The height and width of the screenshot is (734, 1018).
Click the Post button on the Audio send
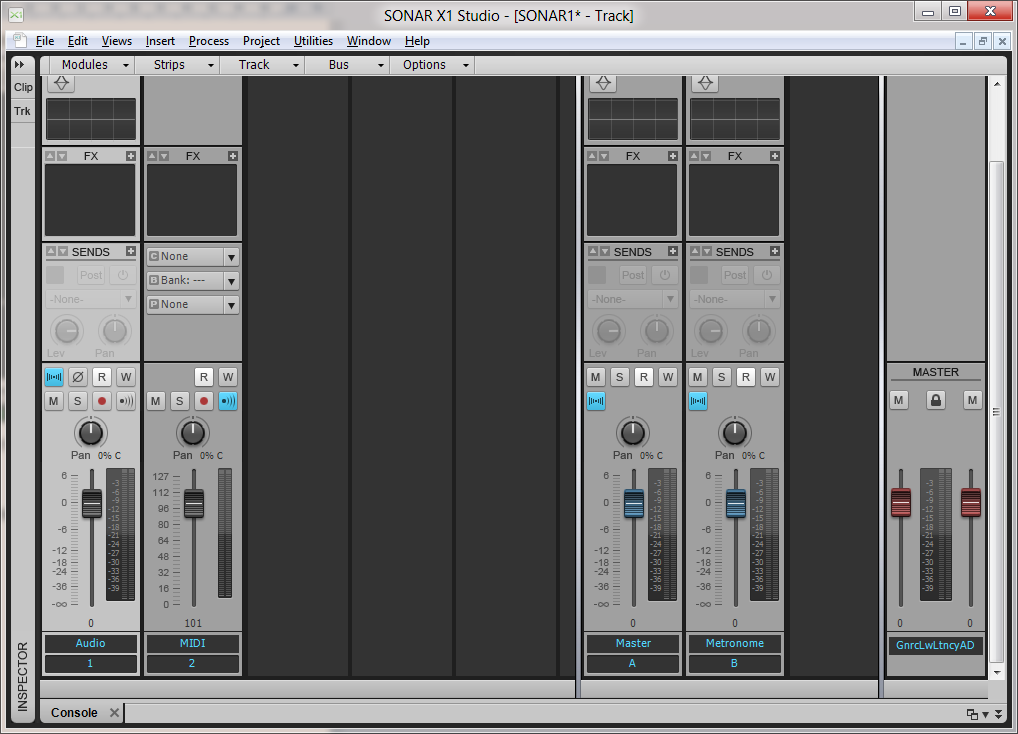click(x=91, y=275)
